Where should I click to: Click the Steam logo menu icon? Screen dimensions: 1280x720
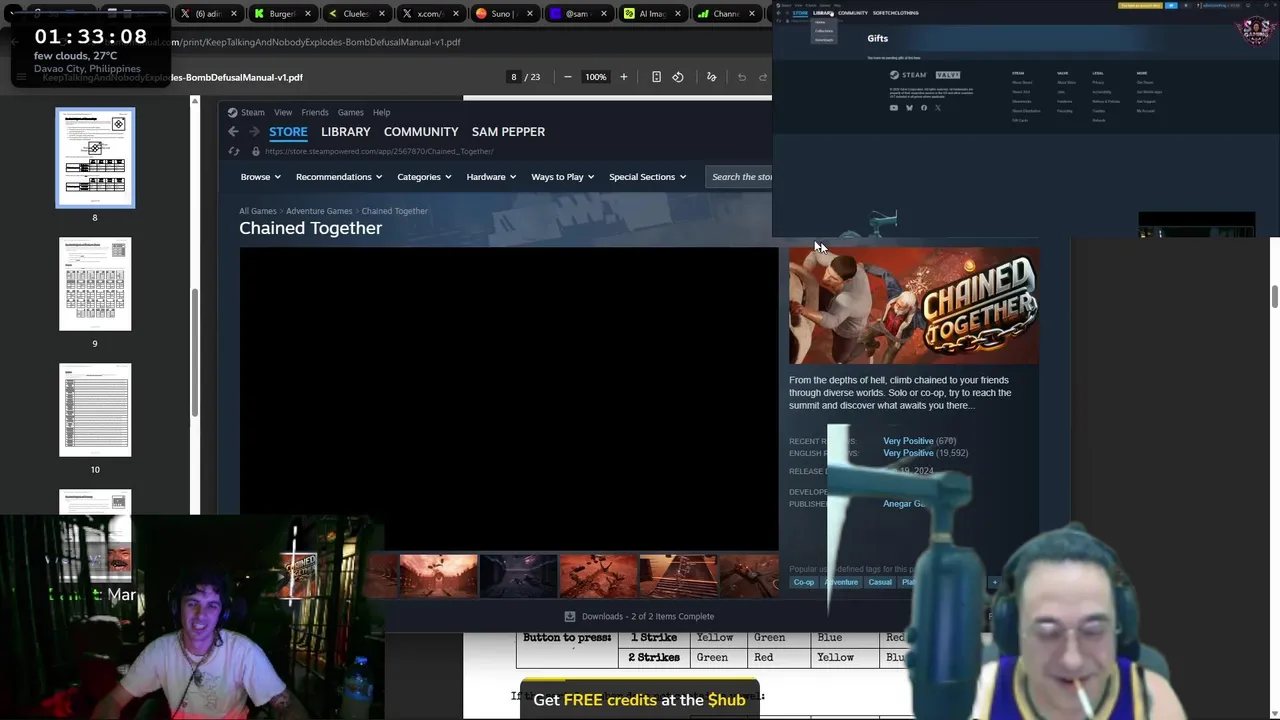(x=232, y=112)
